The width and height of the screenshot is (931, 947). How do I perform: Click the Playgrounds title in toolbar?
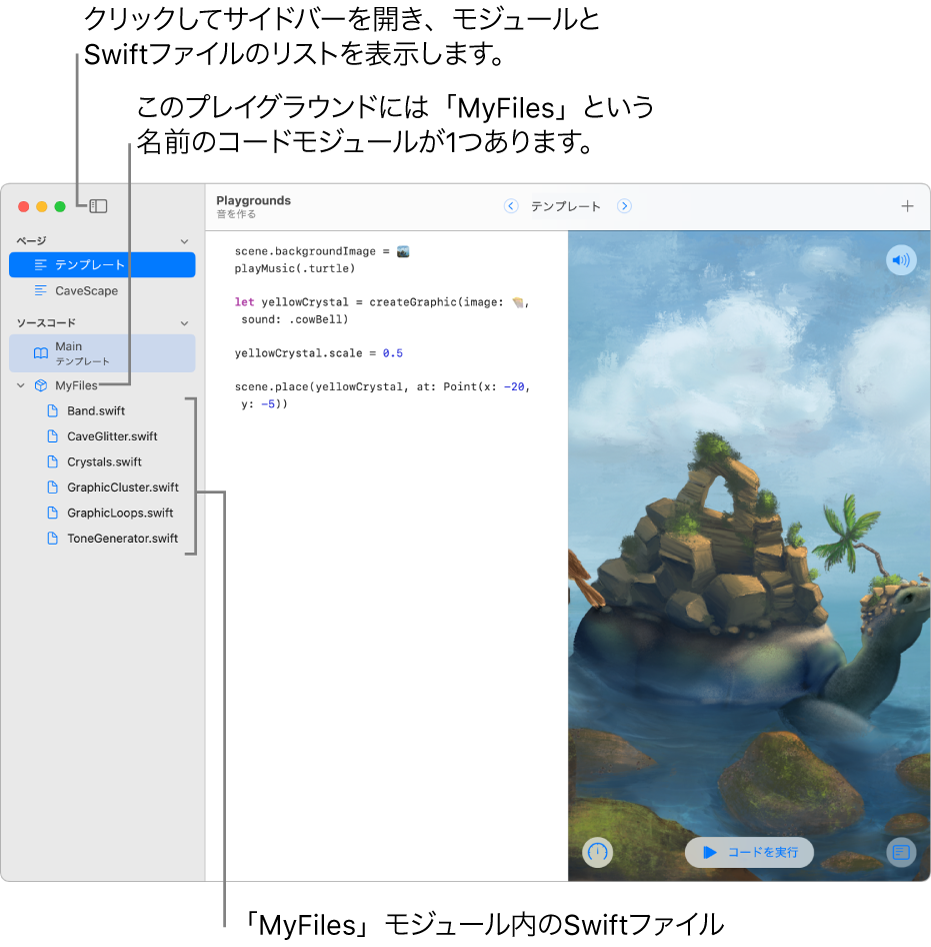pyautogui.click(x=254, y=201)
